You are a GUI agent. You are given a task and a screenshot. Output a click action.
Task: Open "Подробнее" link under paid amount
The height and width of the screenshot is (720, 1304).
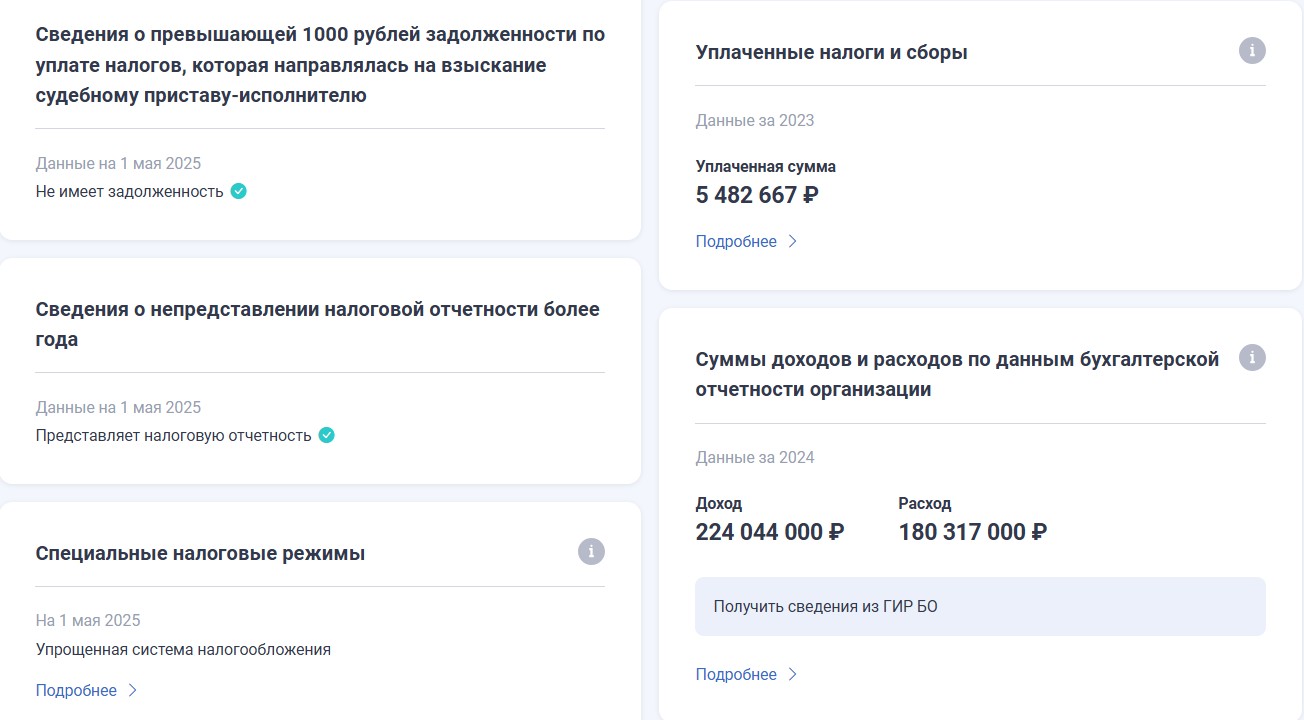(736, 241)
